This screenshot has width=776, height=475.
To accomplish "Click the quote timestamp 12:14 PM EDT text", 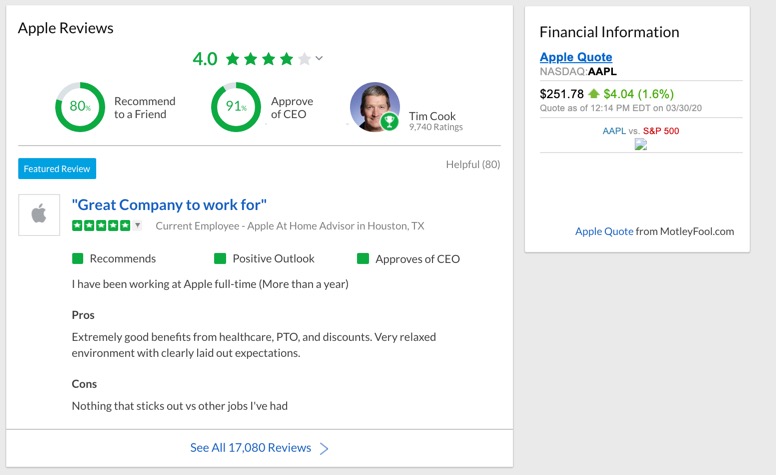I will coord(621,108).
